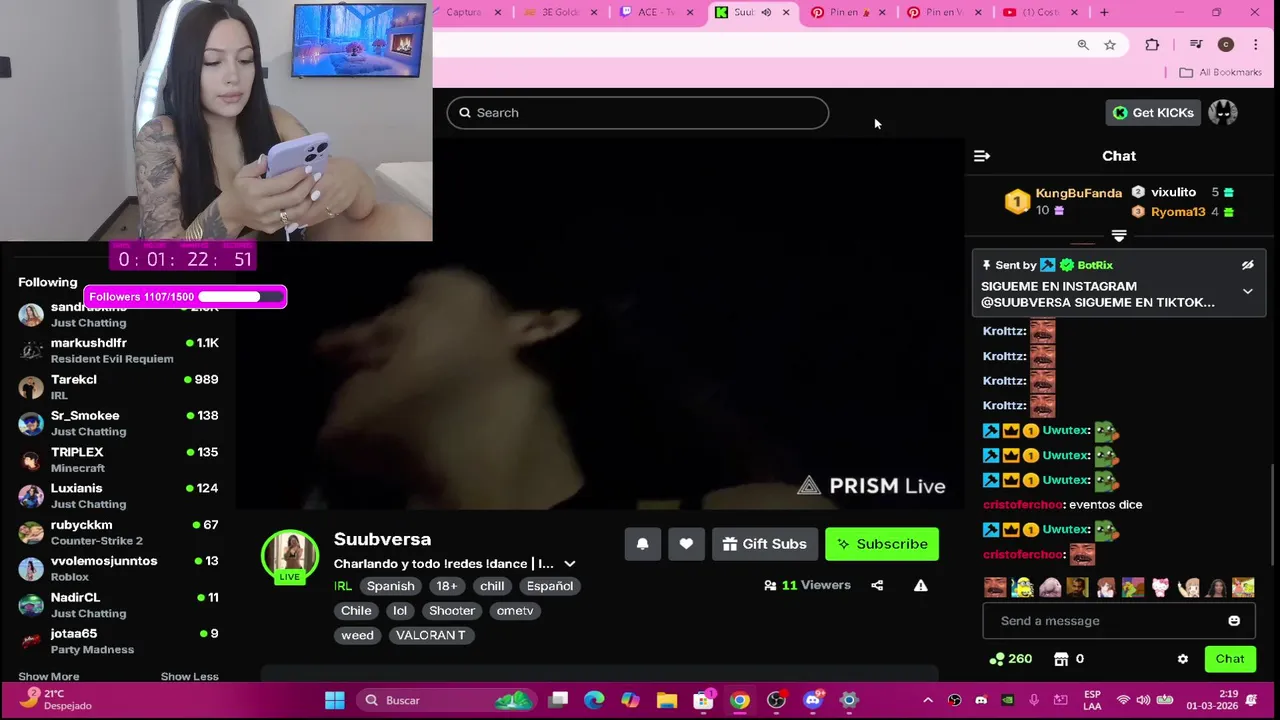1280x720 pixels.
Task: Click the Gift Subs button
Action: point(765,544)
